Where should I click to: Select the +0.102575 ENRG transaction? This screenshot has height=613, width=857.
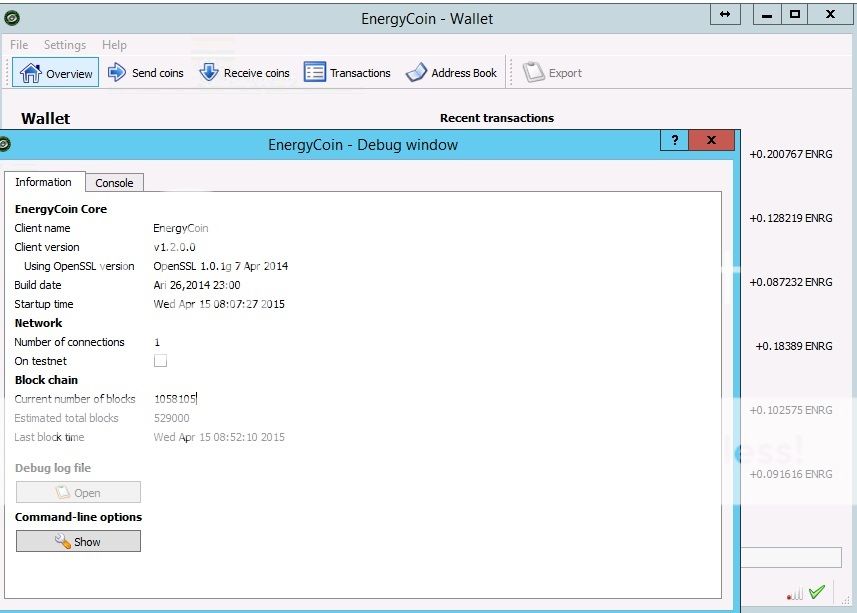tap(791, 410)
